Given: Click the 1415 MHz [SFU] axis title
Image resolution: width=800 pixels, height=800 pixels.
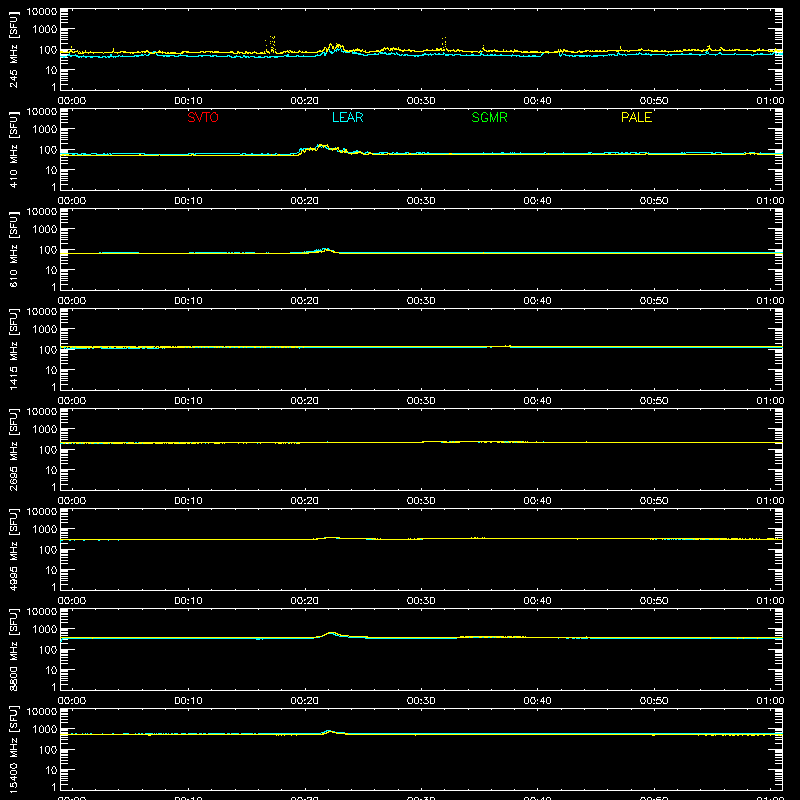Looking at the screenshot, I should [13, 349].
